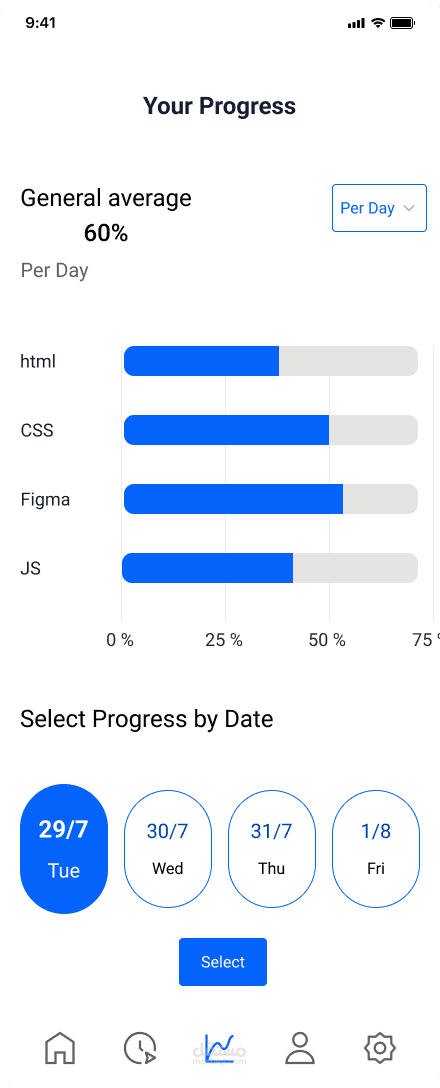Tap the cellular signal icon in status bar
This screenshot has width=440, height=1088.
pos(356,24)
